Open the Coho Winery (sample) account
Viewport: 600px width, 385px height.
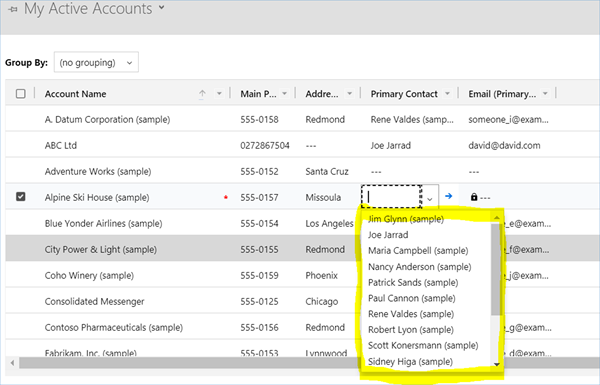(89, 276)
